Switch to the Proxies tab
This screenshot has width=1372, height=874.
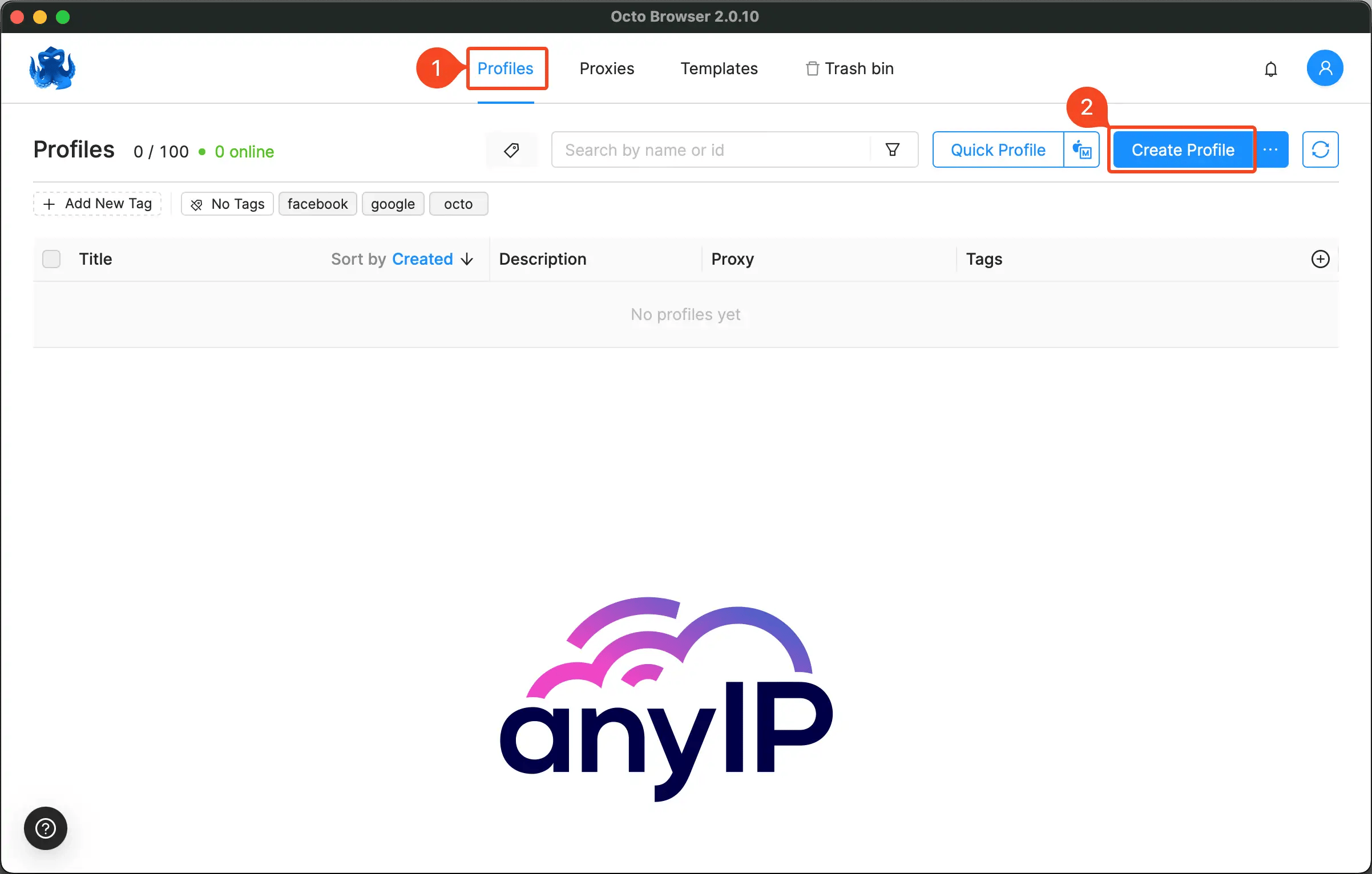(607, 68)
